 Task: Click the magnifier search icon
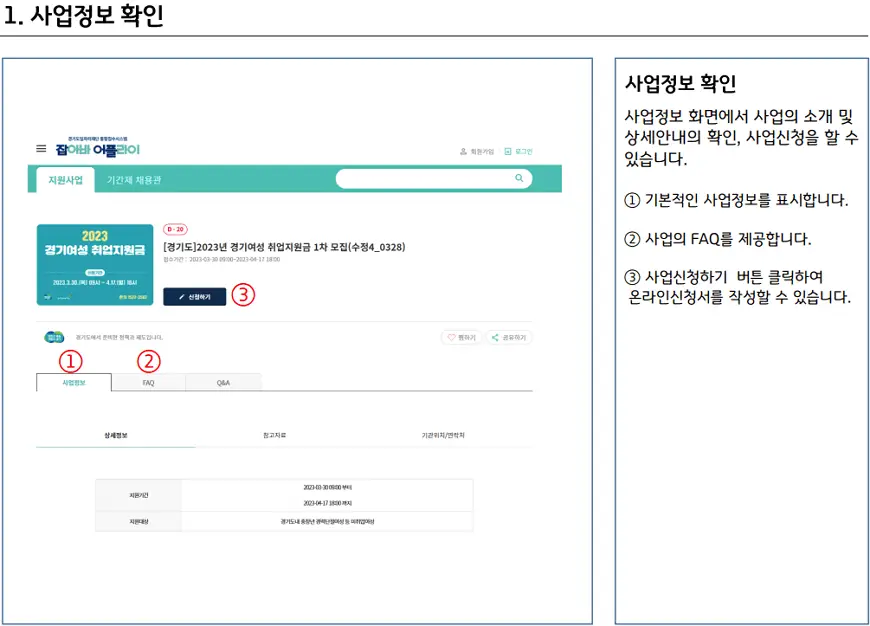(519, 178)
